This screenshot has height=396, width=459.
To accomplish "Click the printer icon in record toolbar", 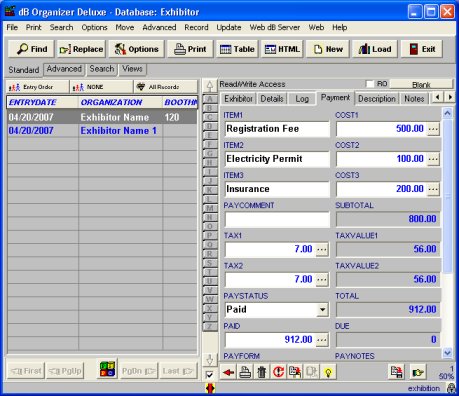I will click(x=245, y=372).
